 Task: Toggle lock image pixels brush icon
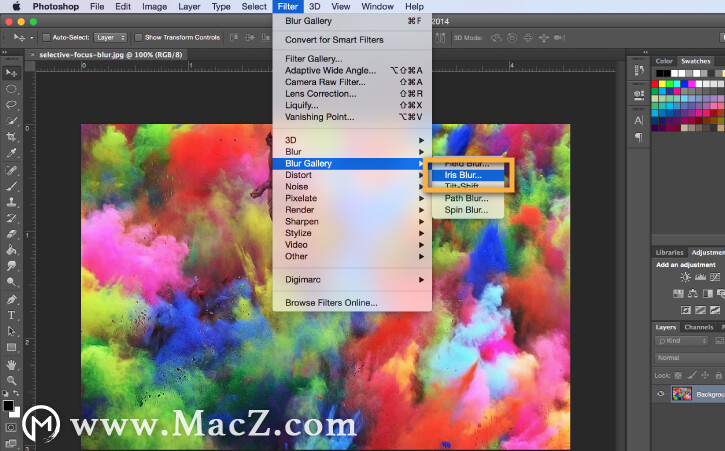(692, 376)
